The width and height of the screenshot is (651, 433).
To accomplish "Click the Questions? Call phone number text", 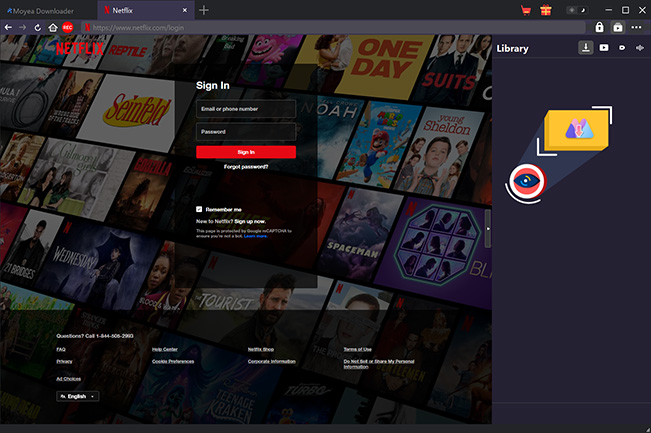I will pyautogui.click(x=95, y=336).
